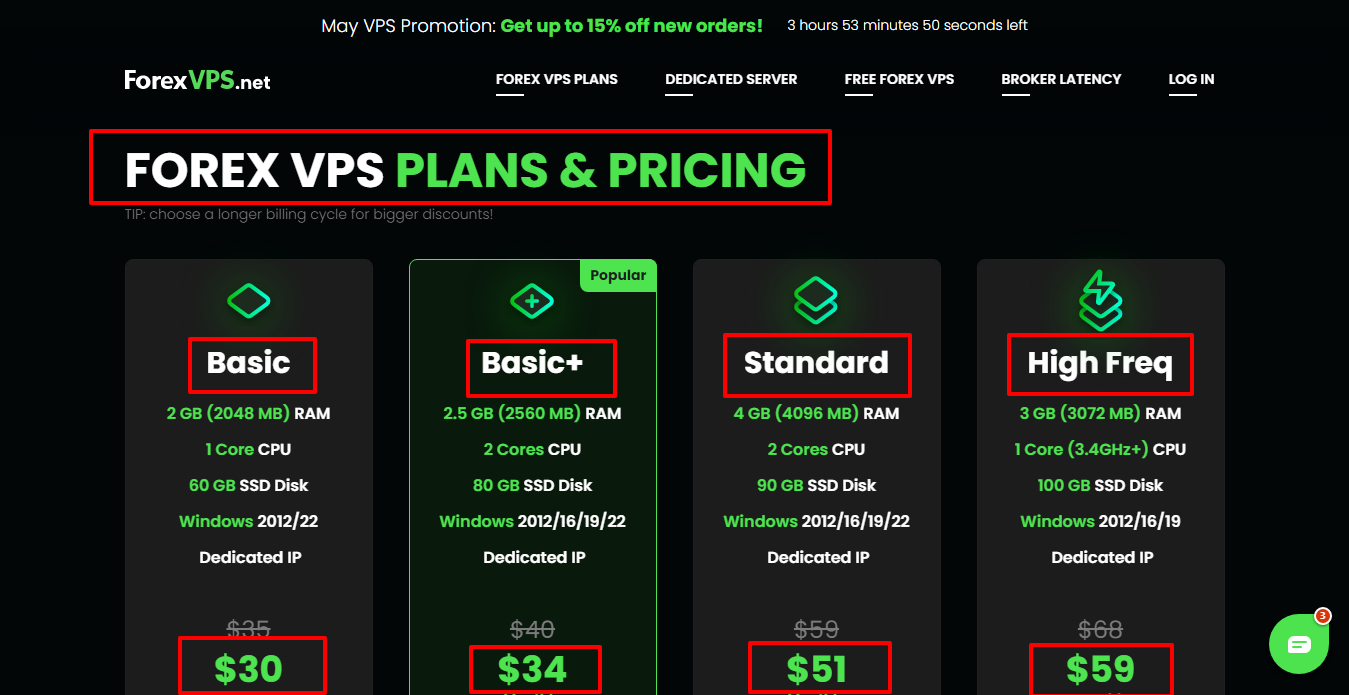Click the ForexVPS.net logo
1349x695 pixels.
click(x=197, y=80)
